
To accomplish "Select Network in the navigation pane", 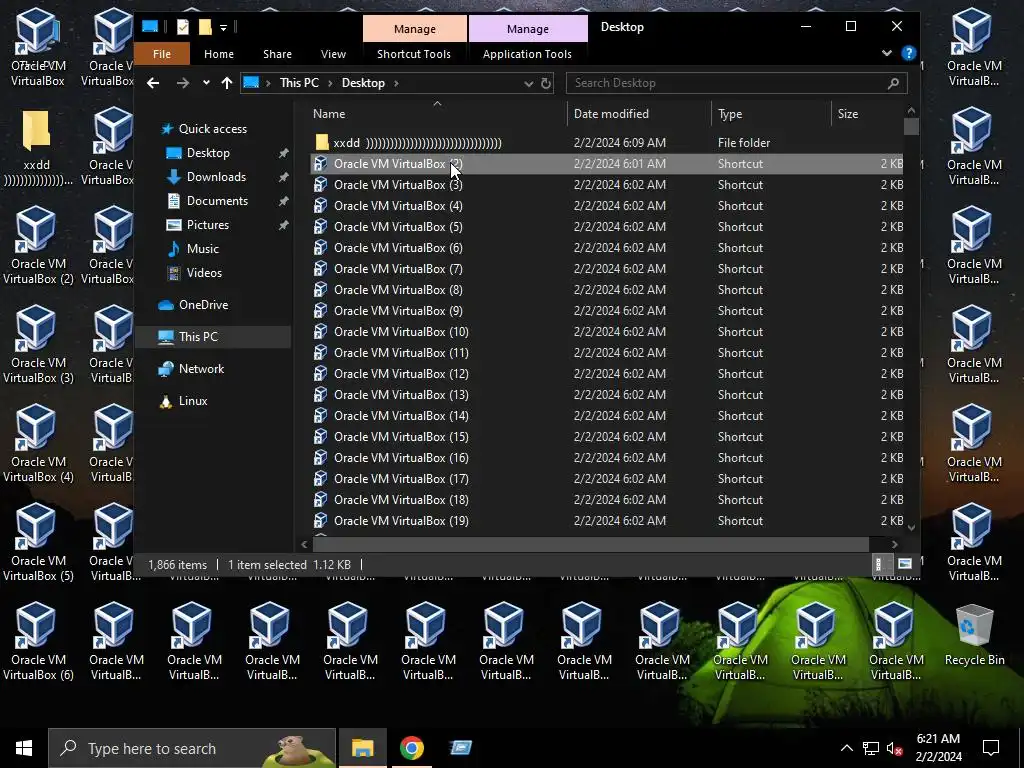I will pyautogui.click(x=201, y=369).
